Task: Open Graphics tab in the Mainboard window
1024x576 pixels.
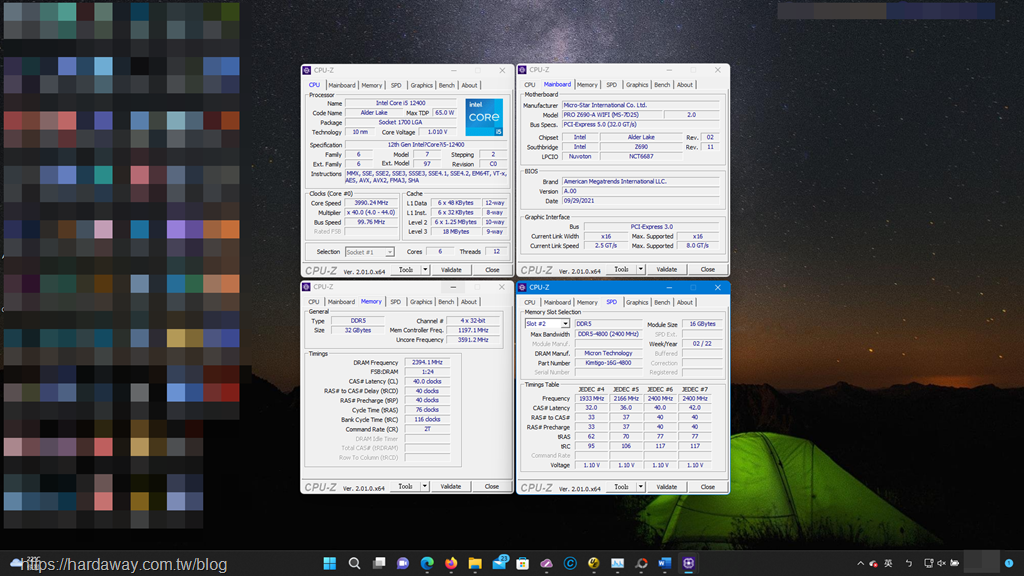Action: pyautogui.click(x=637, y=85)
